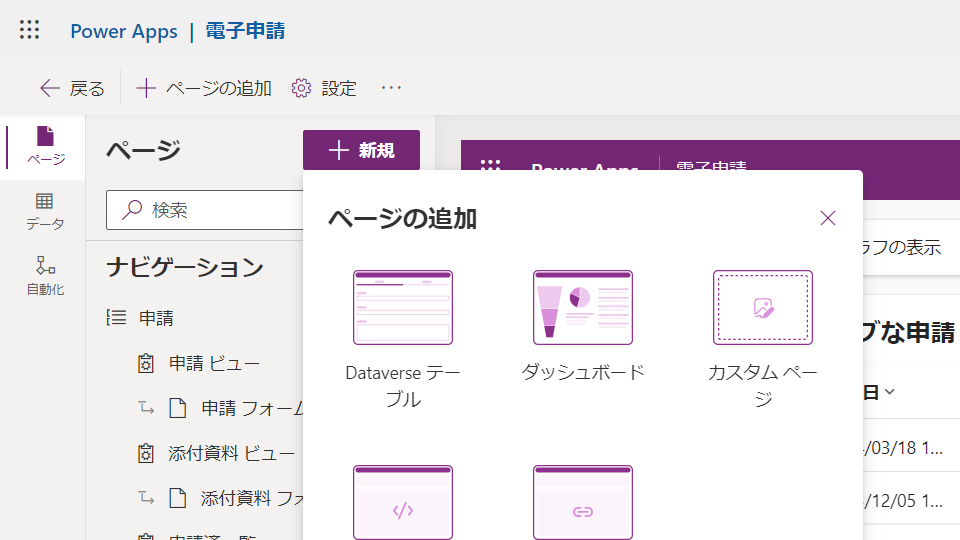
Task: Open the more commands ellipsis menu
Action: coord(391,88)
